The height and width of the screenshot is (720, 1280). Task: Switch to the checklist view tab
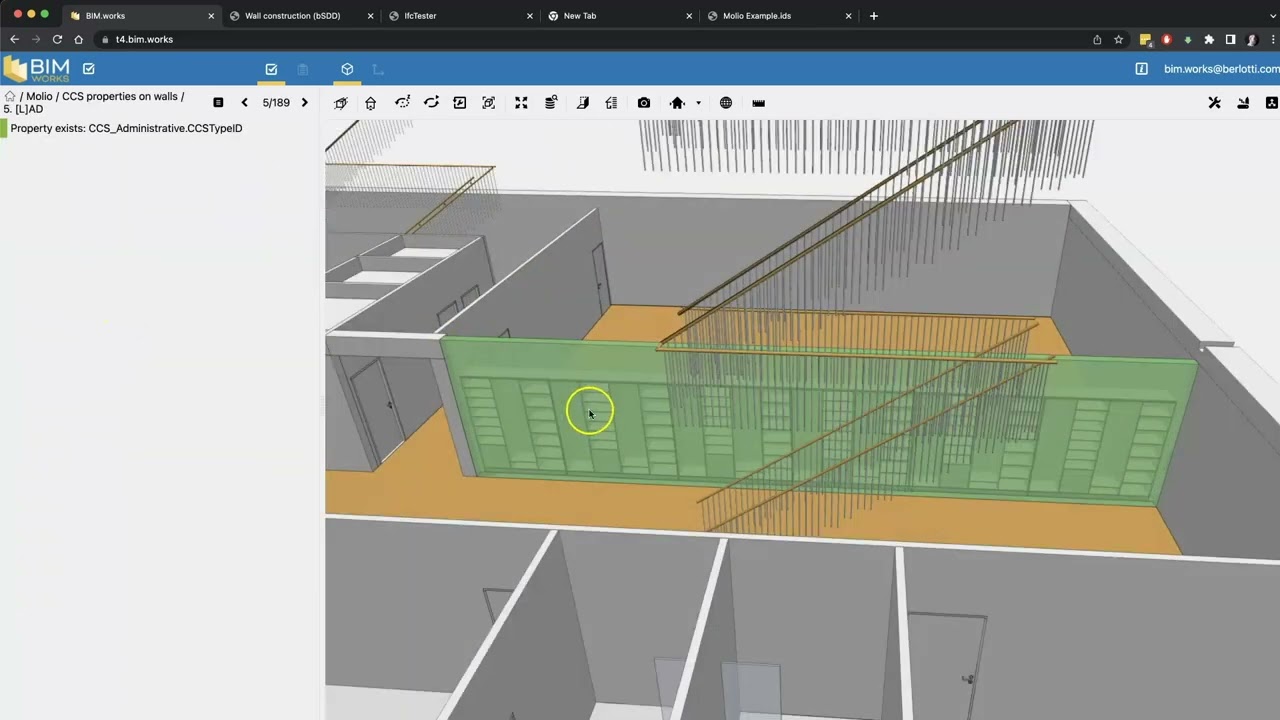[x=271, y=69]
